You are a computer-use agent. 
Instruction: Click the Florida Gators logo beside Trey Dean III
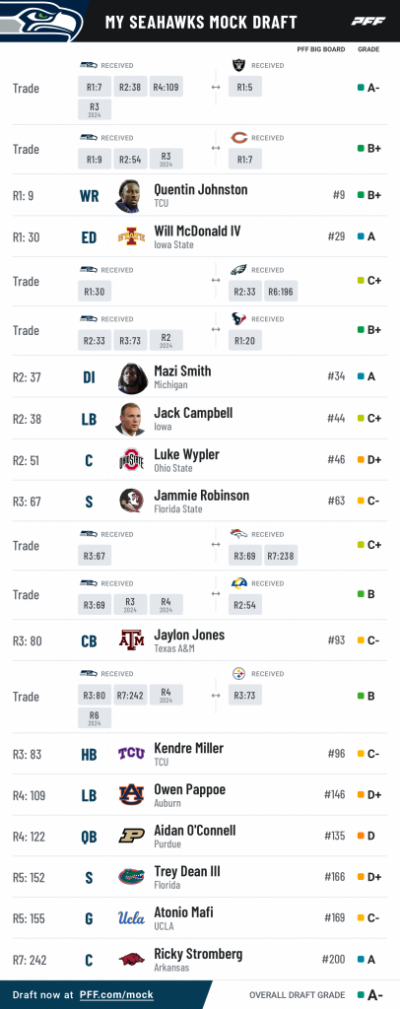click(131, 876)
